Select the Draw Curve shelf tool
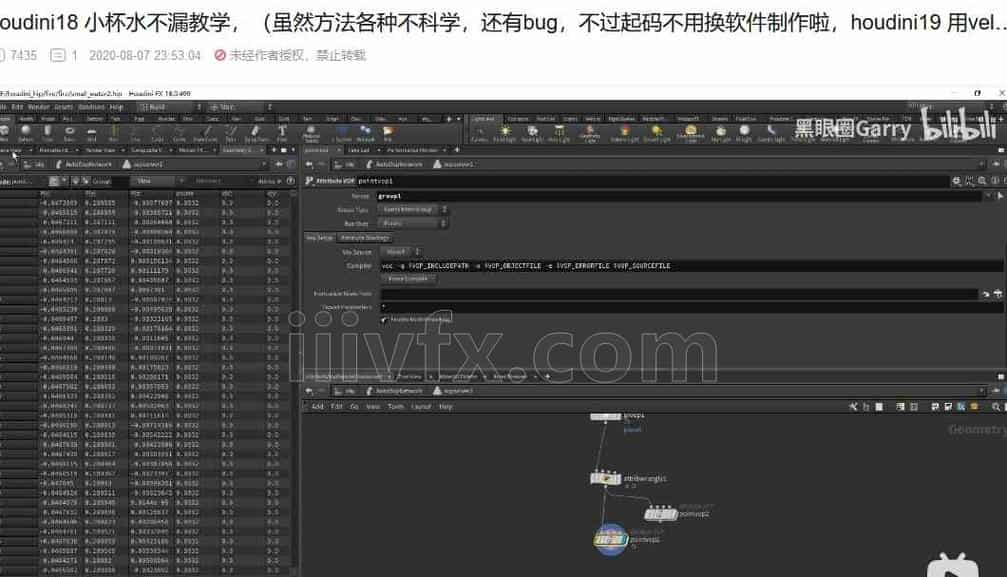1007x577 pixels. click(231, 132)
